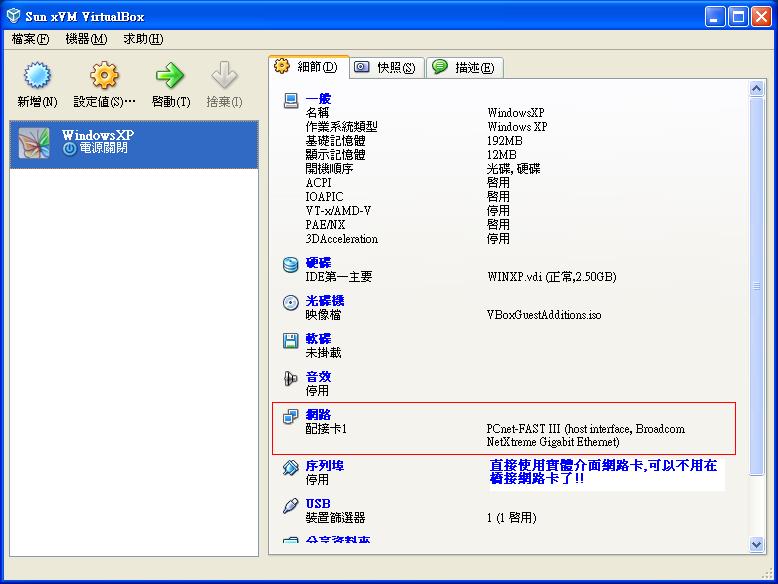Click the serial port (序列埠) icon
Screen dimensions: 778x584
[291, 467]
